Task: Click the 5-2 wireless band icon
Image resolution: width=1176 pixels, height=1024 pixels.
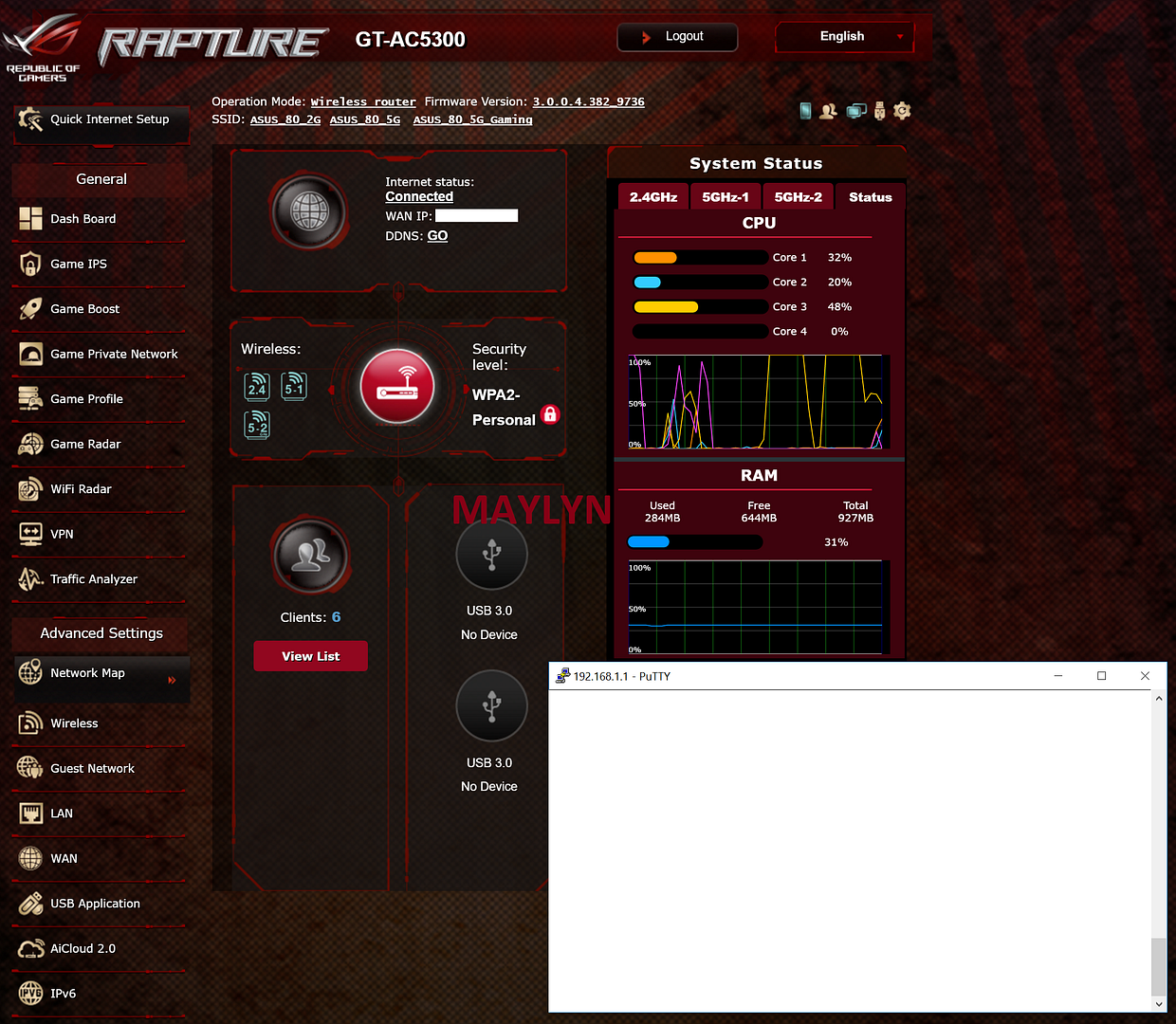Action: click(257, 425)
